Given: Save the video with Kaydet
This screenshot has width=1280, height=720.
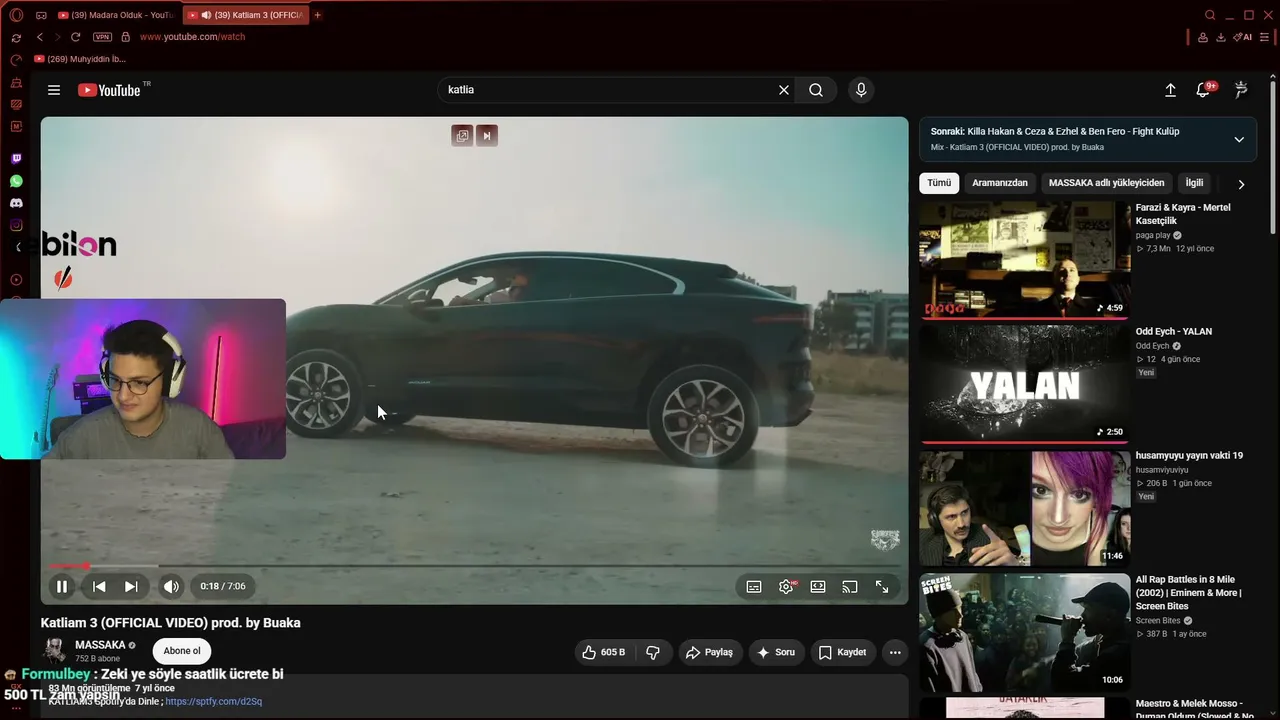Looking at the screenshot, I should coord(842,652).
